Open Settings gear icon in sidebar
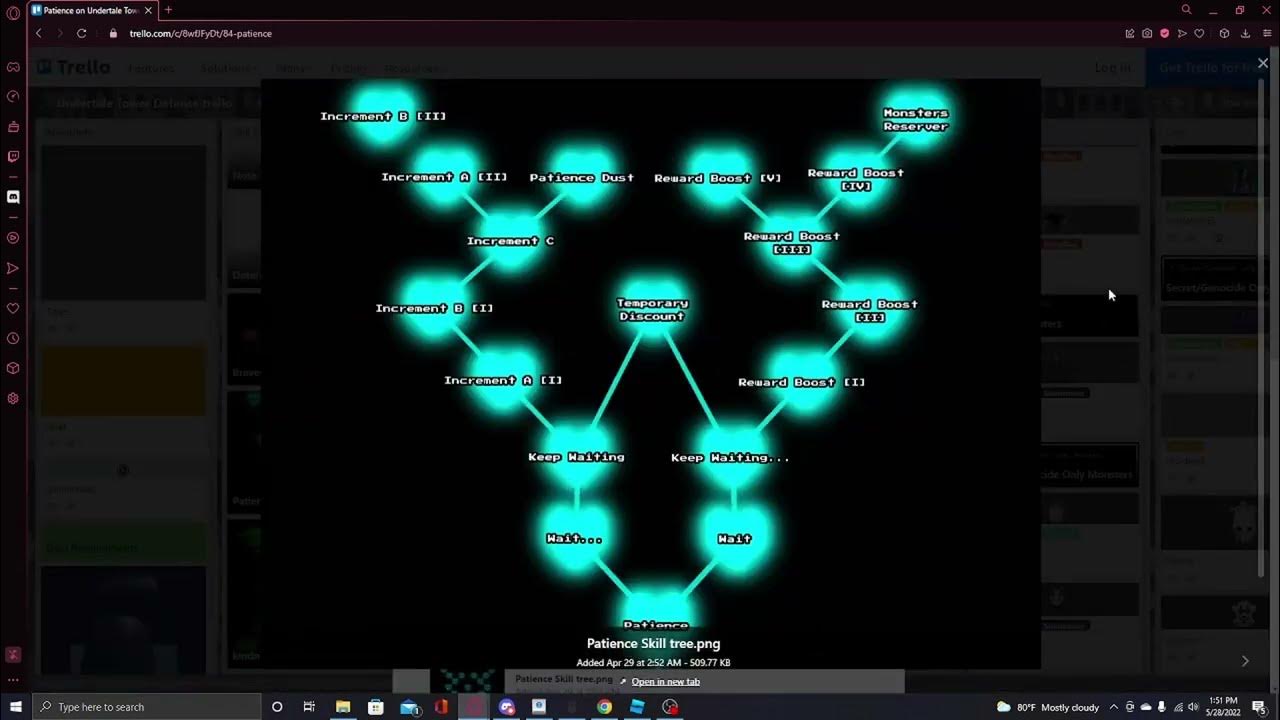1280x720 pixels. click(x=13, y=398)
